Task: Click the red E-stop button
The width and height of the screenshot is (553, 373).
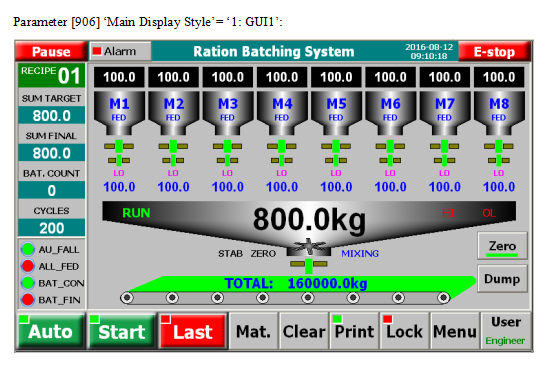Action: coord(494,51)
